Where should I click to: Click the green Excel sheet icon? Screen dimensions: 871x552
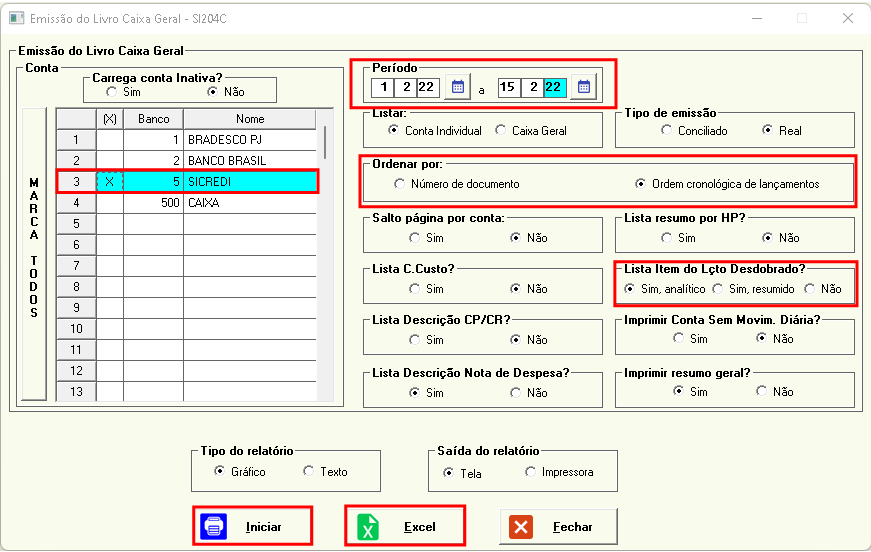coord(368,526)
